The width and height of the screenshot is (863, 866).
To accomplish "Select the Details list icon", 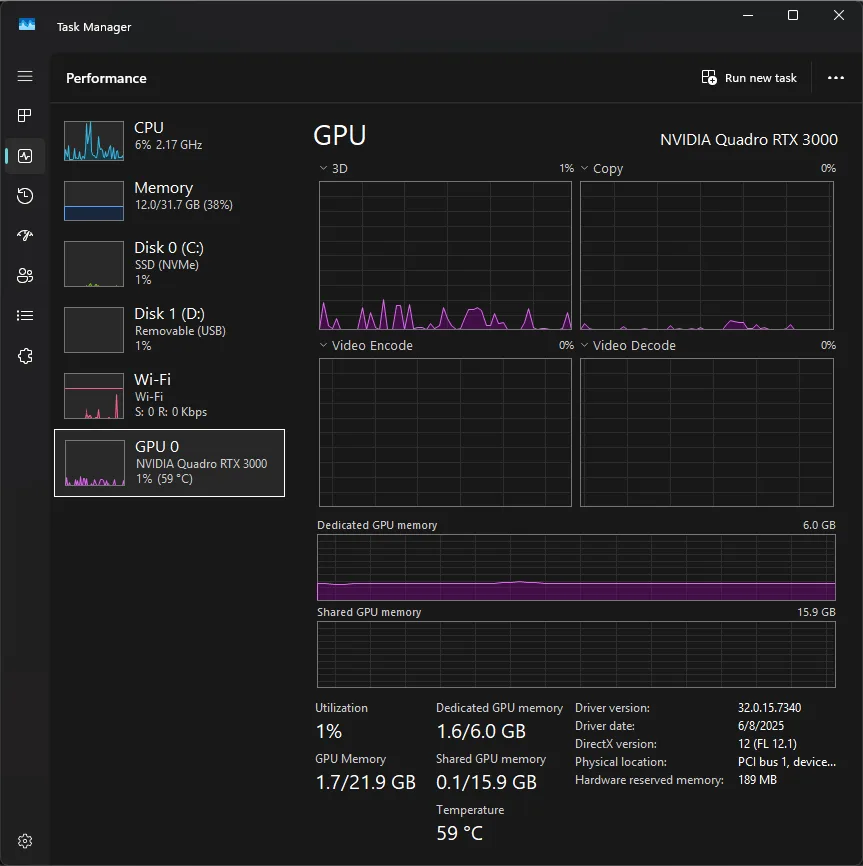I will [x=24, y=315].
